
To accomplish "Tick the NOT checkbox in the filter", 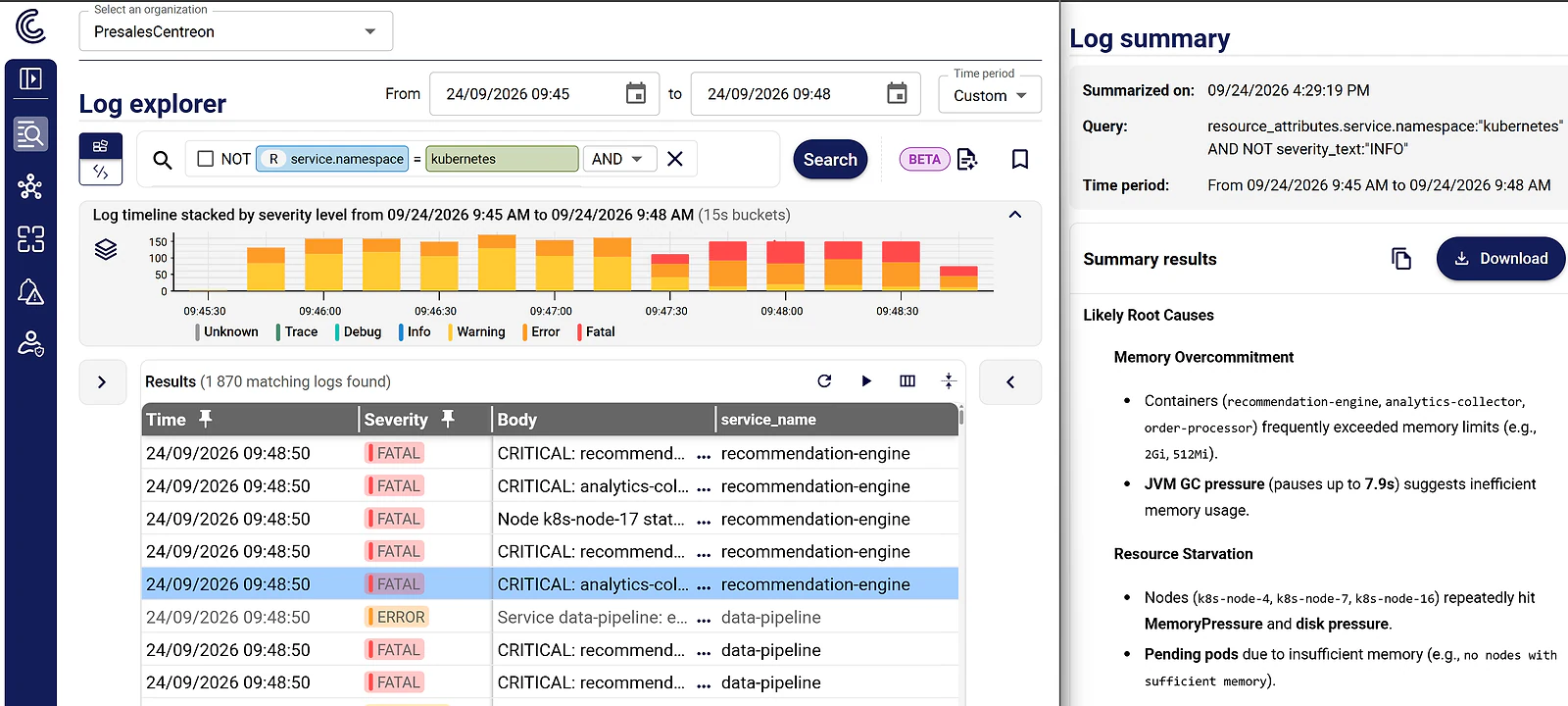I will 206,159.
